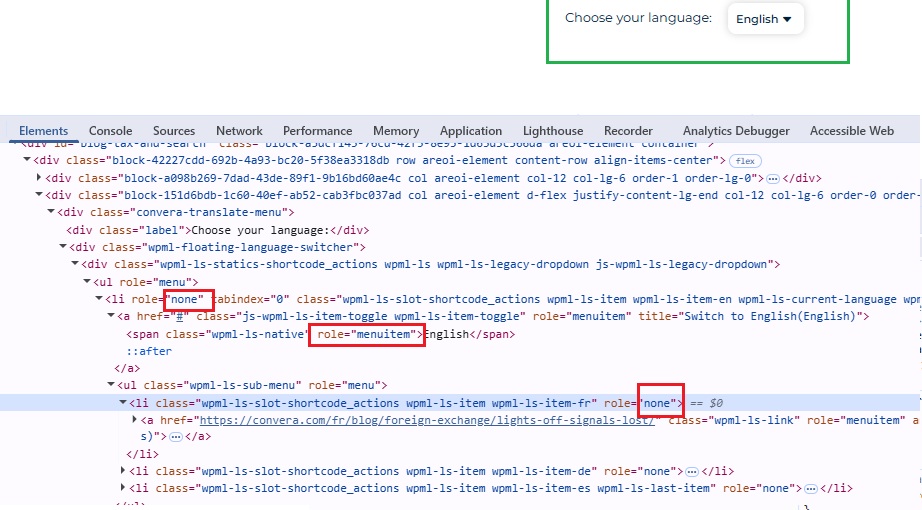This screenshot has width=922, height=510.
Task: Click ellipsis in the wpml-ls-item-es row
Action: (811, 489)
